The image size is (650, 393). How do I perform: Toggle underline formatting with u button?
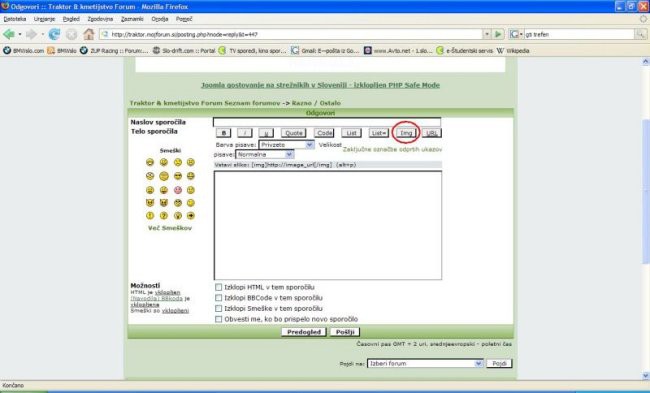266,133
